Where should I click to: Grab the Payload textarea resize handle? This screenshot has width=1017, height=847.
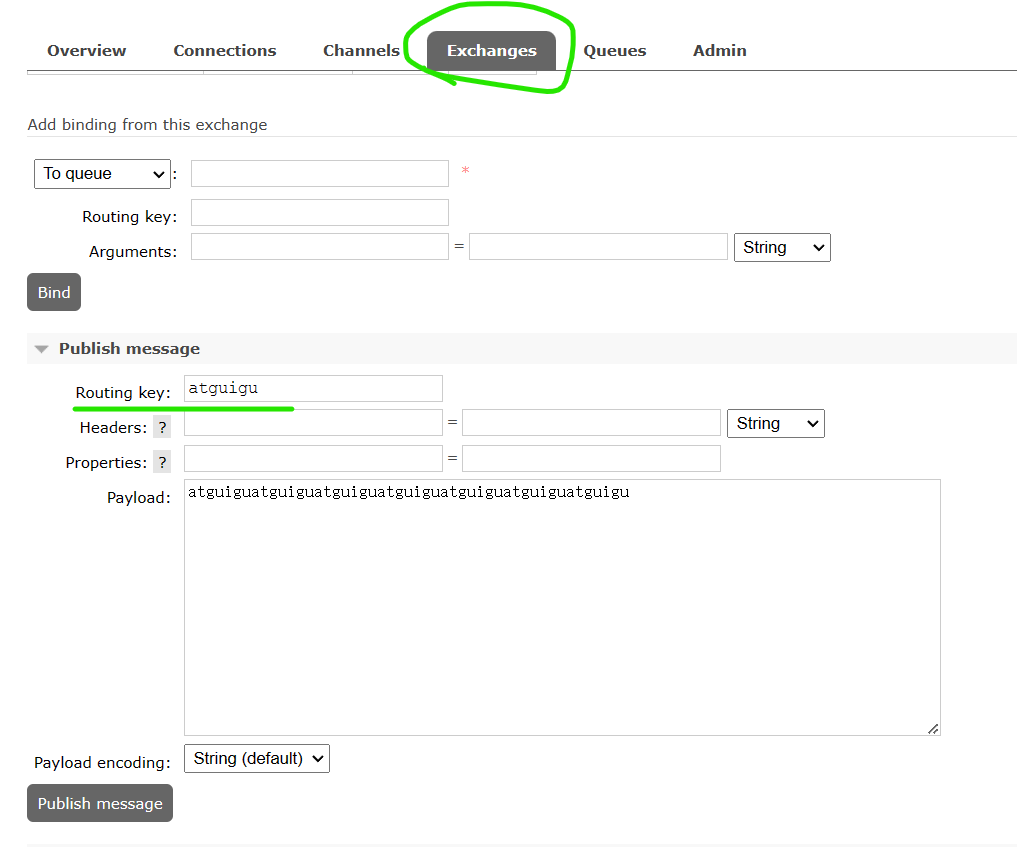pos(933,729)
